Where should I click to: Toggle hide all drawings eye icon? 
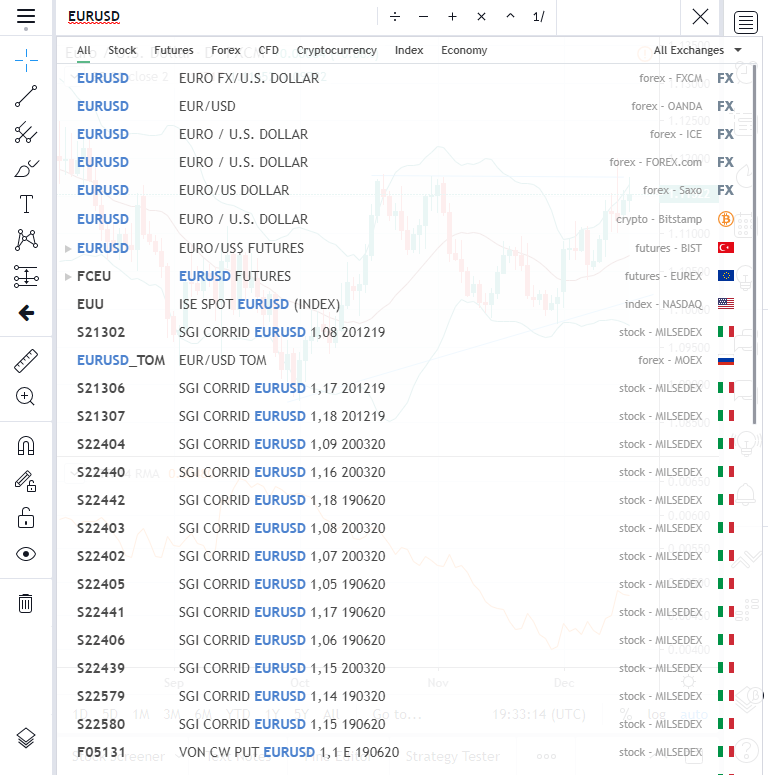pyautogui.click(x=26, y=555)
